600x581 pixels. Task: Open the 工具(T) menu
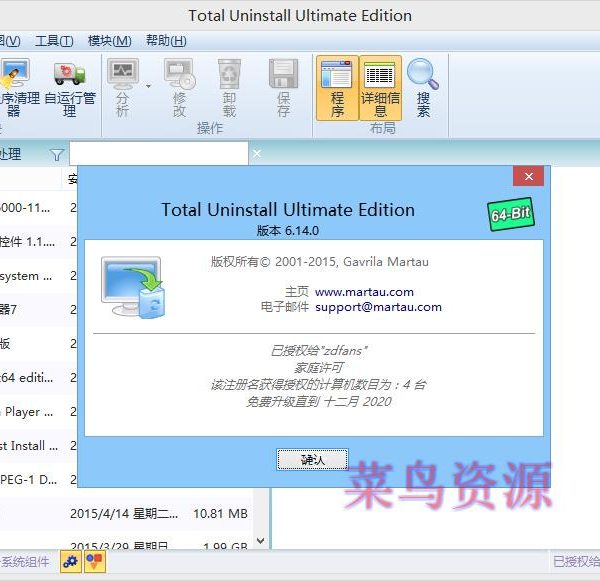pos(54,41)
